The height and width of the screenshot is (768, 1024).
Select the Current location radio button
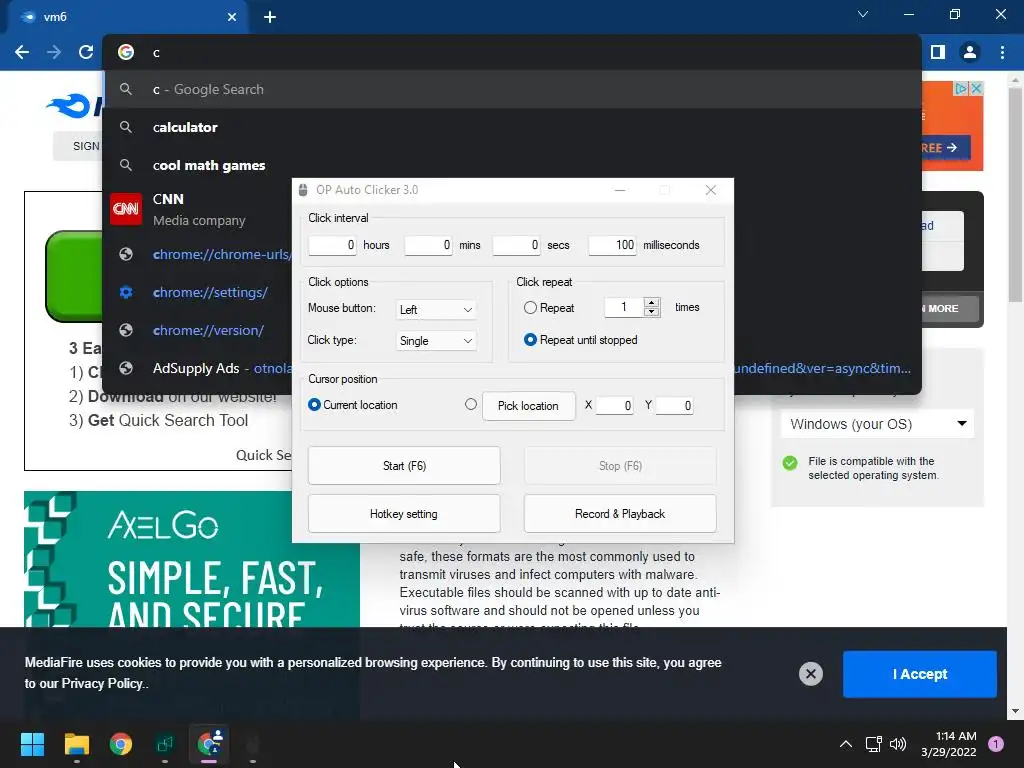tap(314, 405)
